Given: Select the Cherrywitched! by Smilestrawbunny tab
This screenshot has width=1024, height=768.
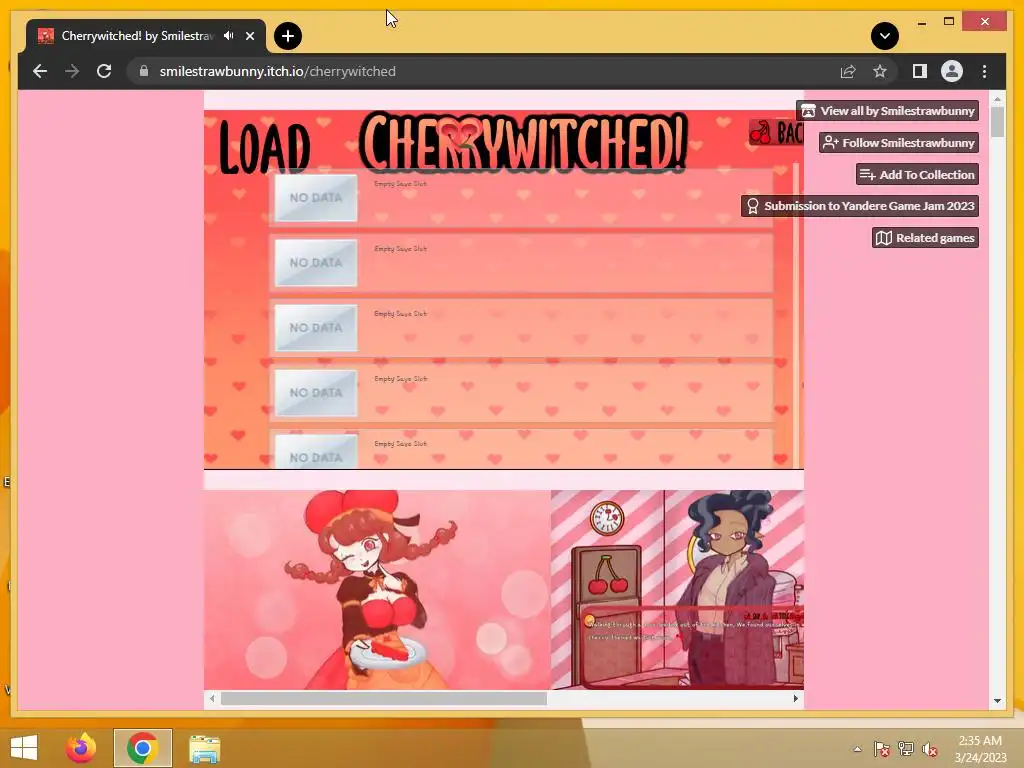Looking at the screenshot, I should [x=145, y=36].
